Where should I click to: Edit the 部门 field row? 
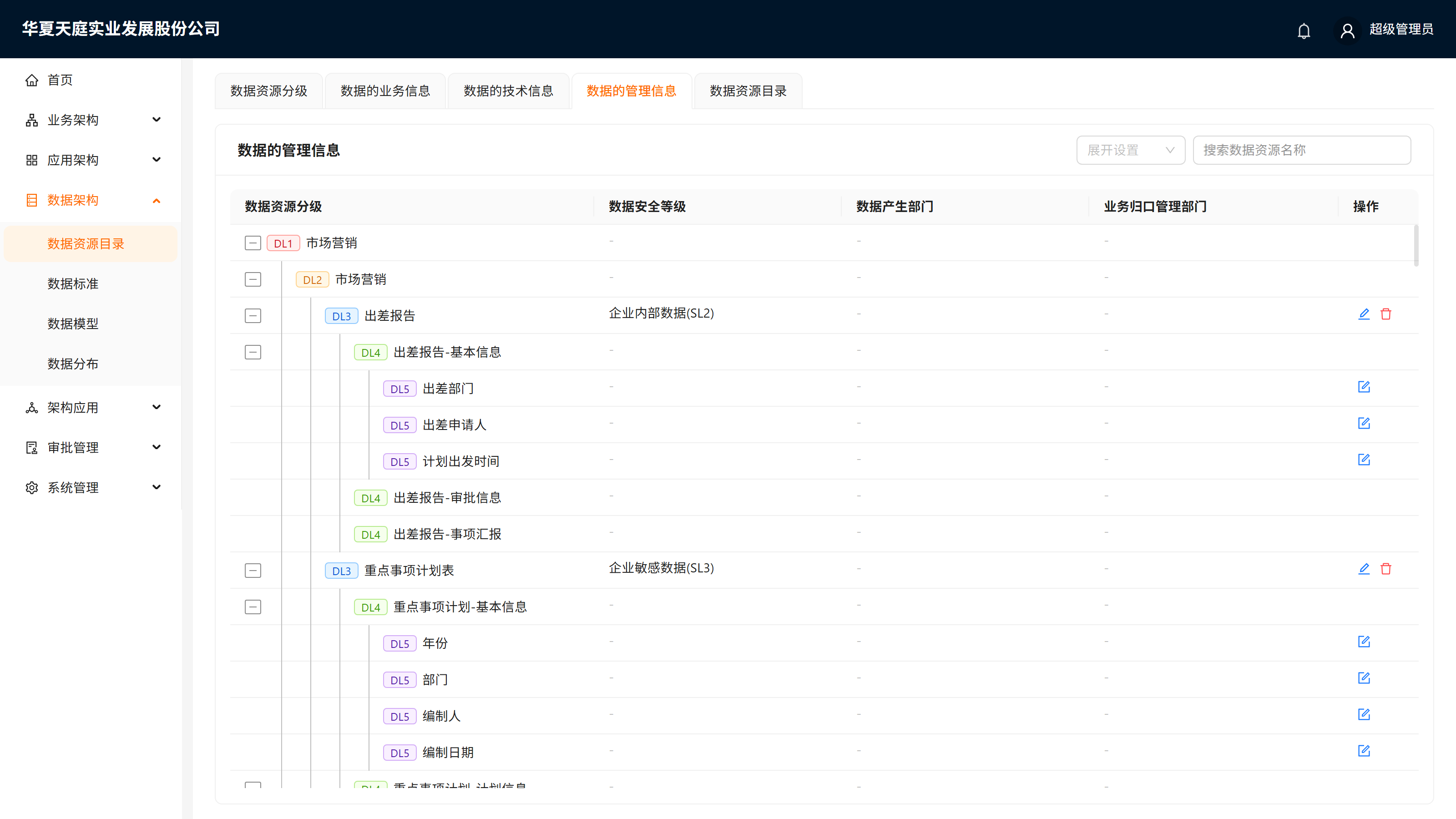1364,677
